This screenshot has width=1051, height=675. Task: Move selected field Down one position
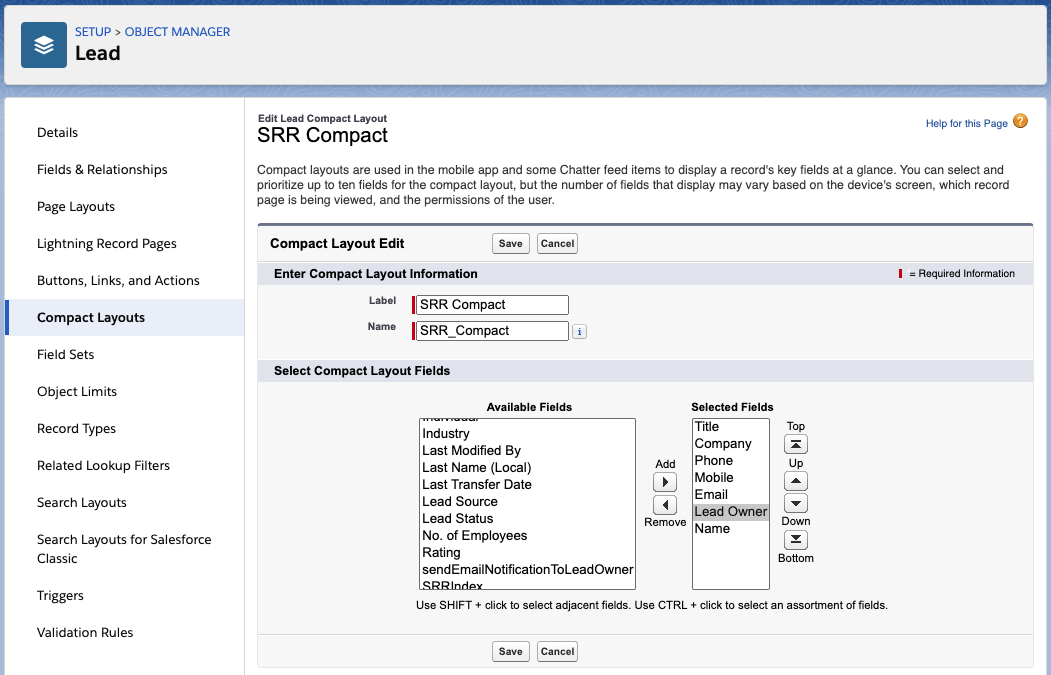[x=796, y=503]
